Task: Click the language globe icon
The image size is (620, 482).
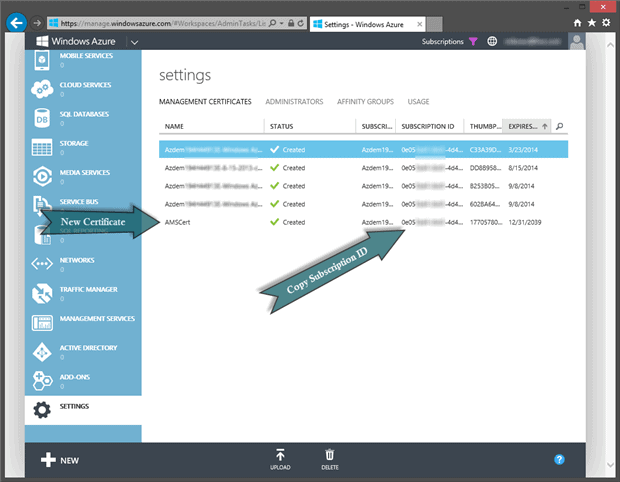Action: (492, 42)
